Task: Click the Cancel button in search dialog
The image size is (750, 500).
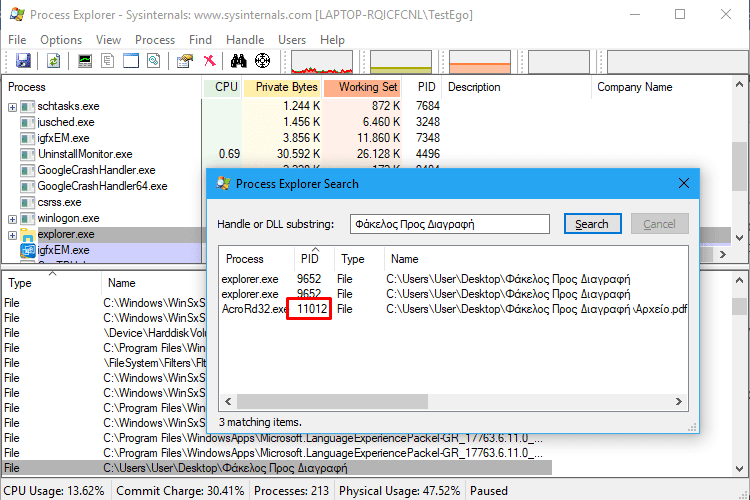Action: [x=659, y=224]
